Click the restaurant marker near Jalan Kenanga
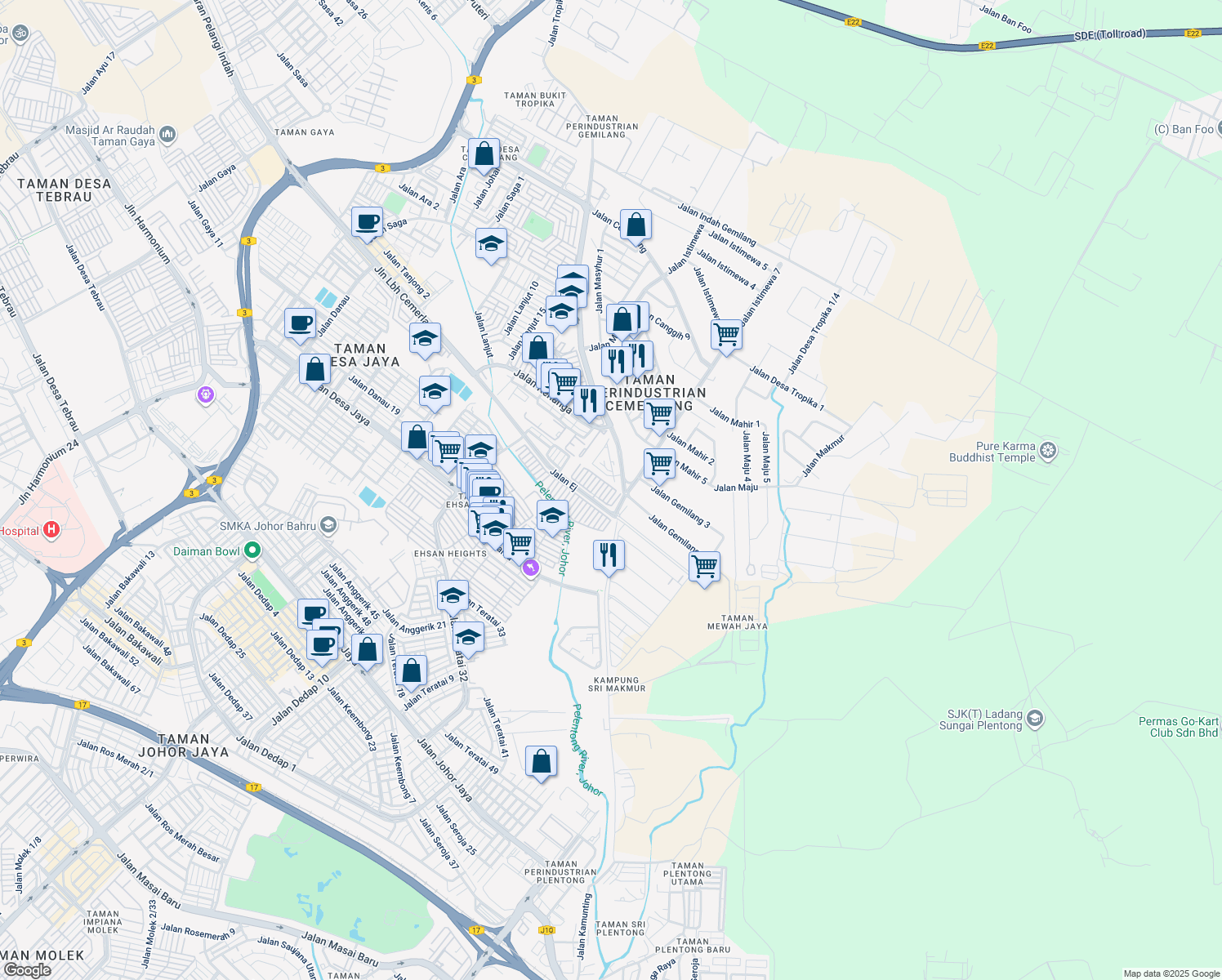The image size is (1222, 980). point(588,402)
